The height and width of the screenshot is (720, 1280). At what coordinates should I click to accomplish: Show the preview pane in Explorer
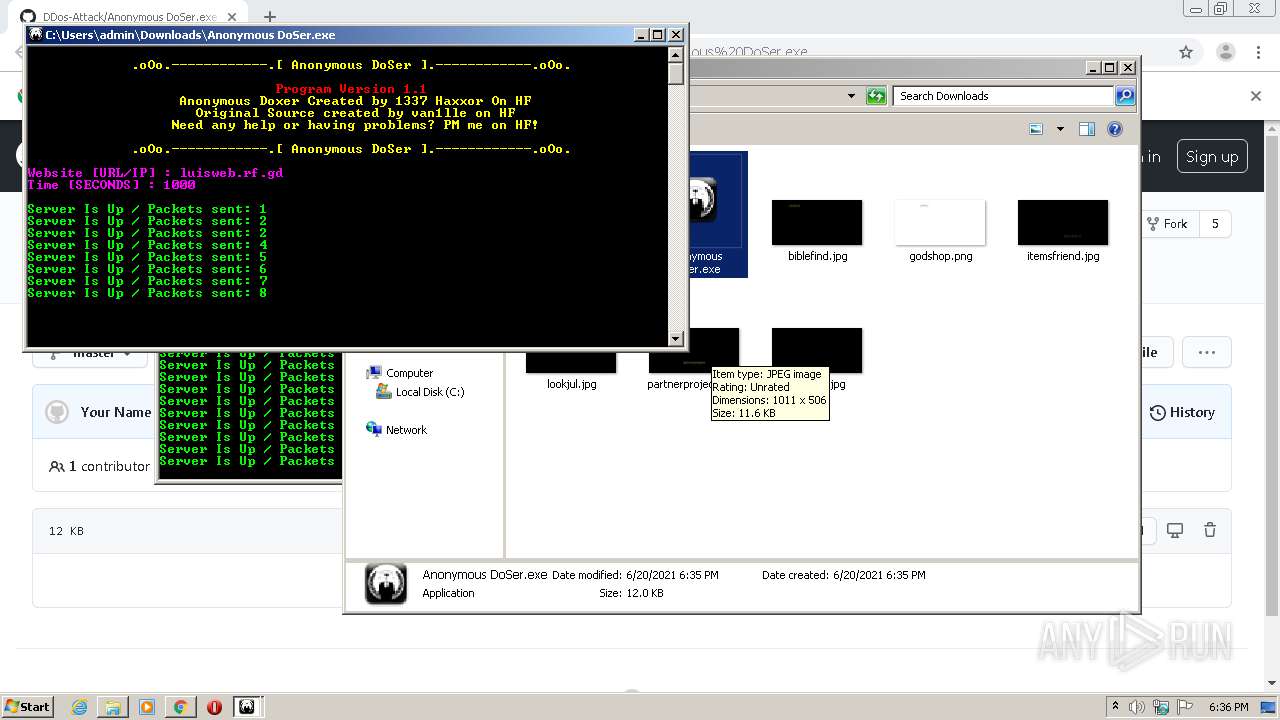click(x=1087, y=129)
